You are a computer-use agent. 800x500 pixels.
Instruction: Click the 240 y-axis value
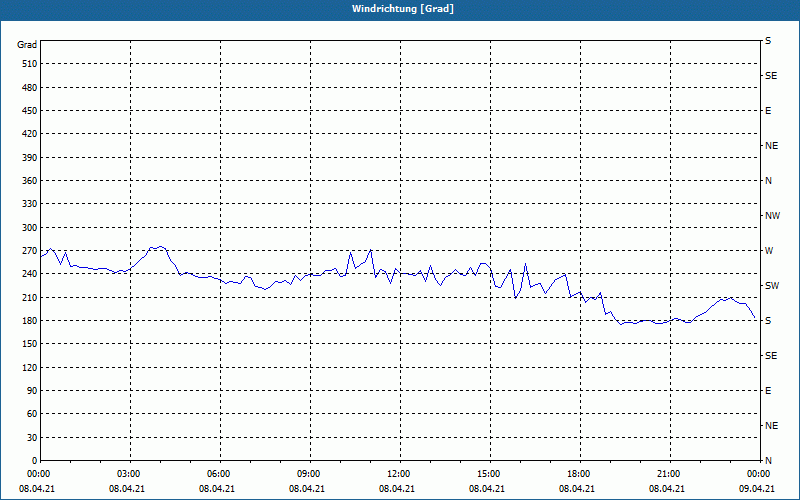[30, 274]
